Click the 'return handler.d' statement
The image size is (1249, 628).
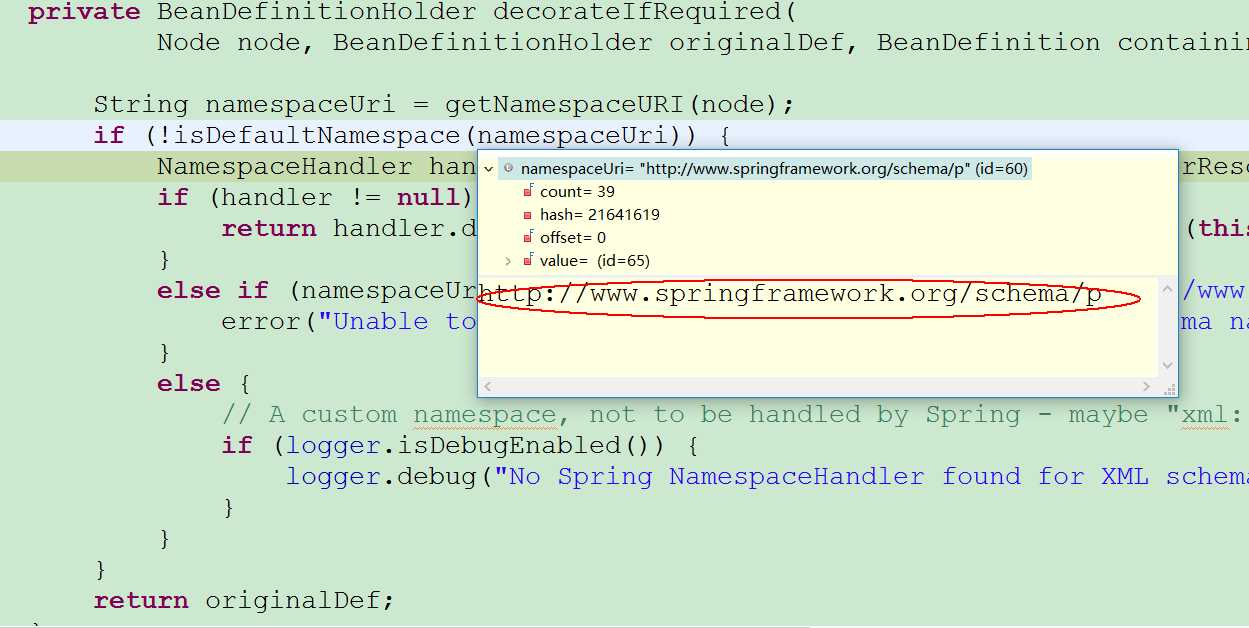click(x=349, y=229)
